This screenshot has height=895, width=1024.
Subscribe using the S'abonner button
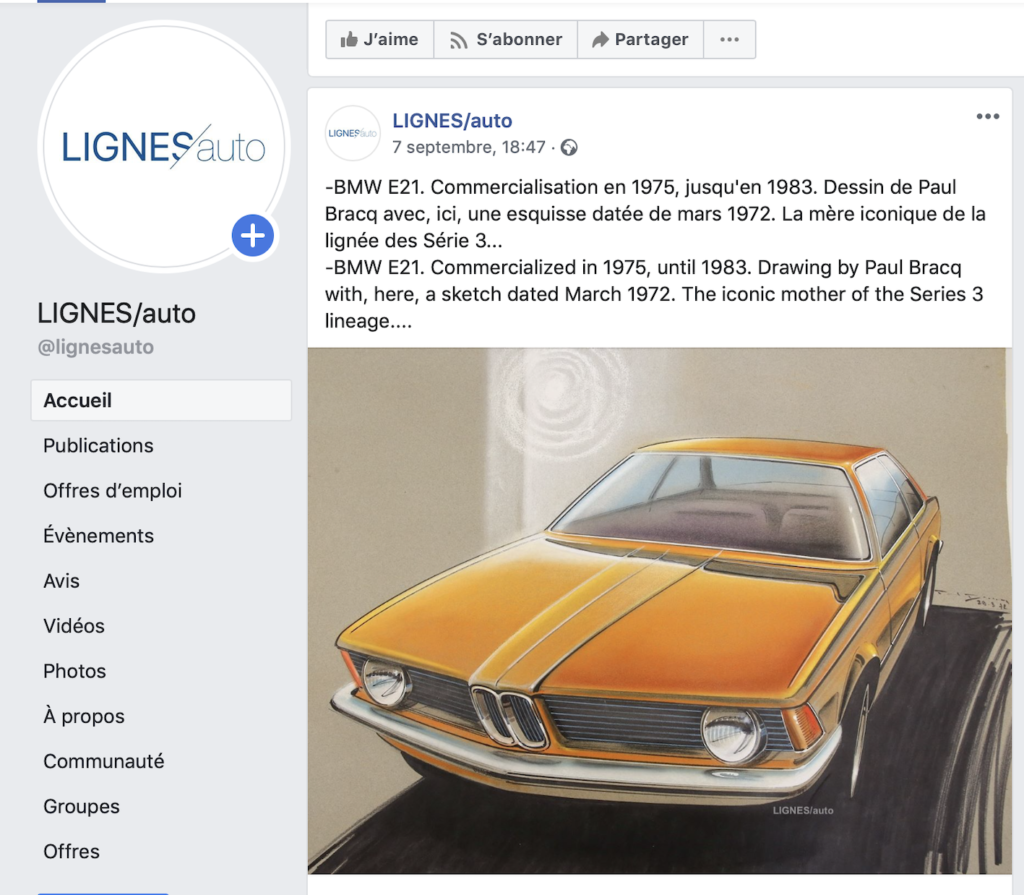(x=505, y=39)
